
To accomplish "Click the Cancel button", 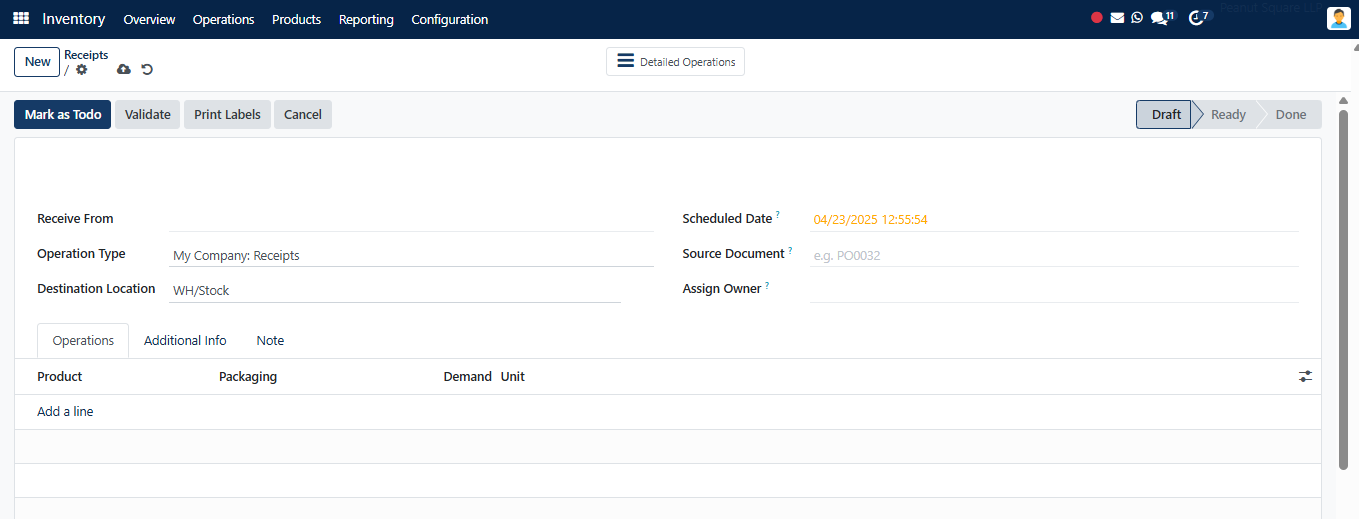I will click(x=303, y=115).
